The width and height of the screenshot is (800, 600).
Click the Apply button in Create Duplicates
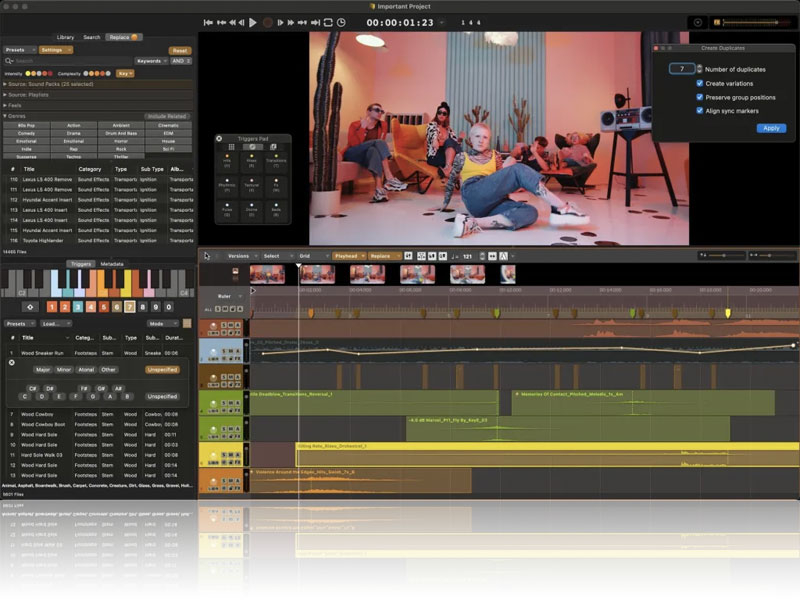(x=770, y=128)
